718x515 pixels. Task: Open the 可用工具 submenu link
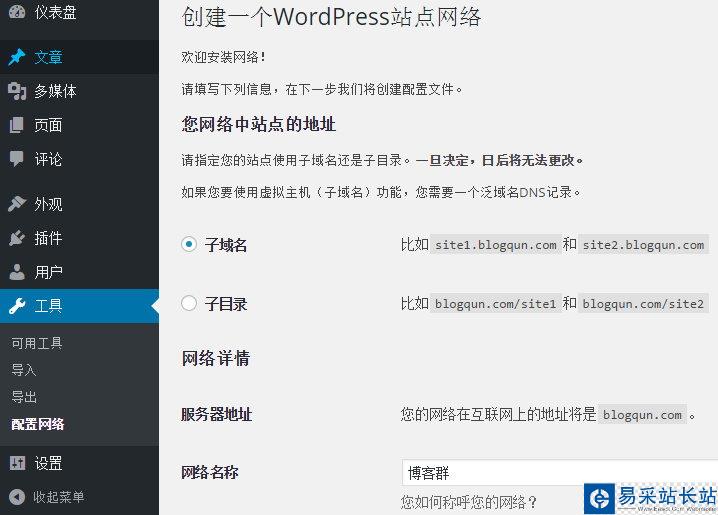pyautogui.click(x=37, y=343)
